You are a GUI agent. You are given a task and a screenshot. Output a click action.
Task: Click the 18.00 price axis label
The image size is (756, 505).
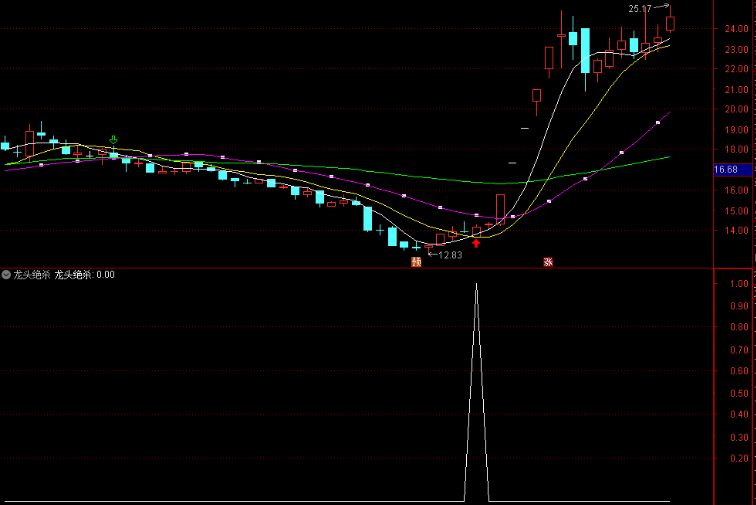(x=736, y=150)
